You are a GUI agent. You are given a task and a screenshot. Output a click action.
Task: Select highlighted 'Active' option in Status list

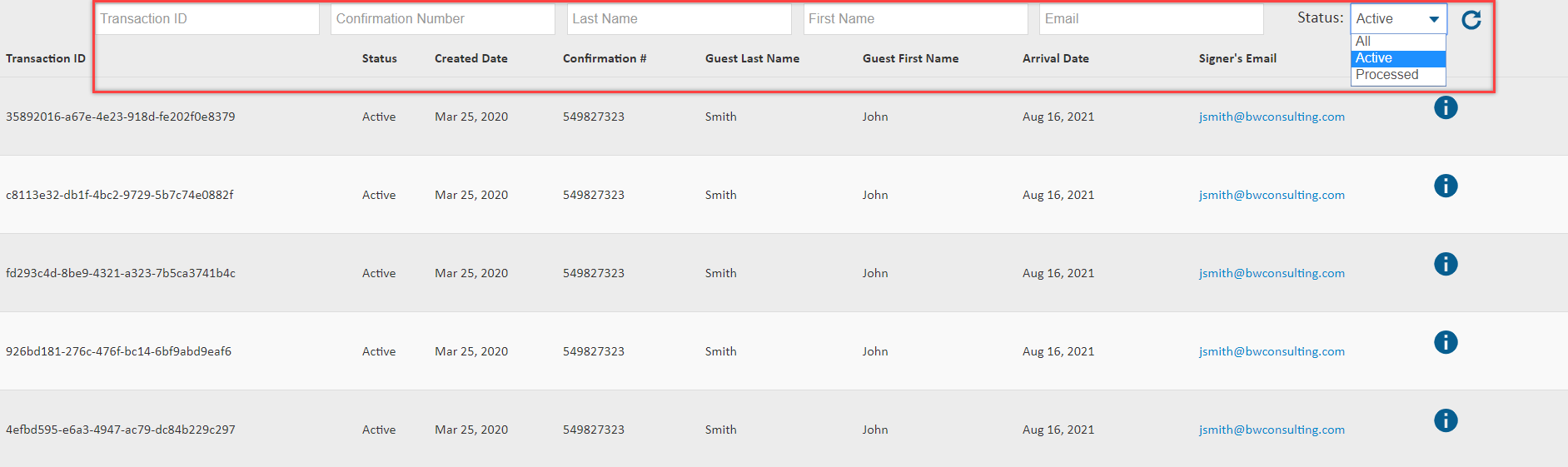tap(1398, 58)
